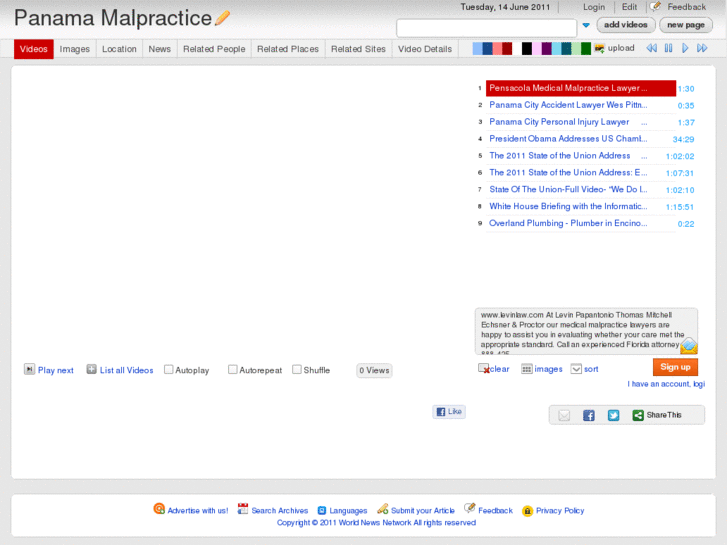Click the Edit link at top

[629, 7]
